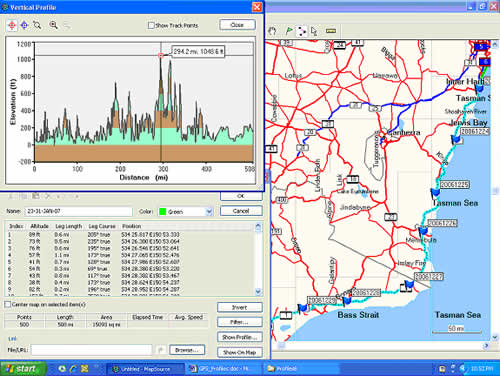Viewport: 500px width, 376px height.
Task: Click the 20061225 waypoint flag on map
Action: (x=435, y=192)
